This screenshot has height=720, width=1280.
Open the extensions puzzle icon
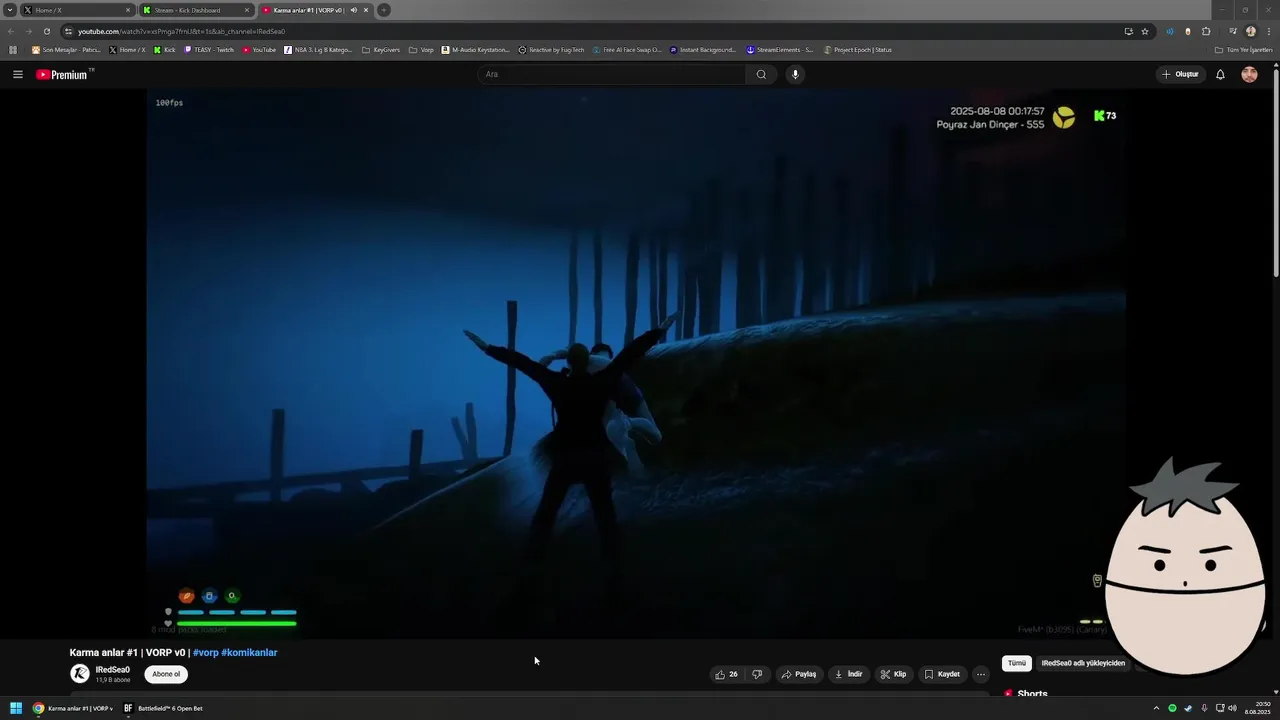click(x=1206, y=31)
